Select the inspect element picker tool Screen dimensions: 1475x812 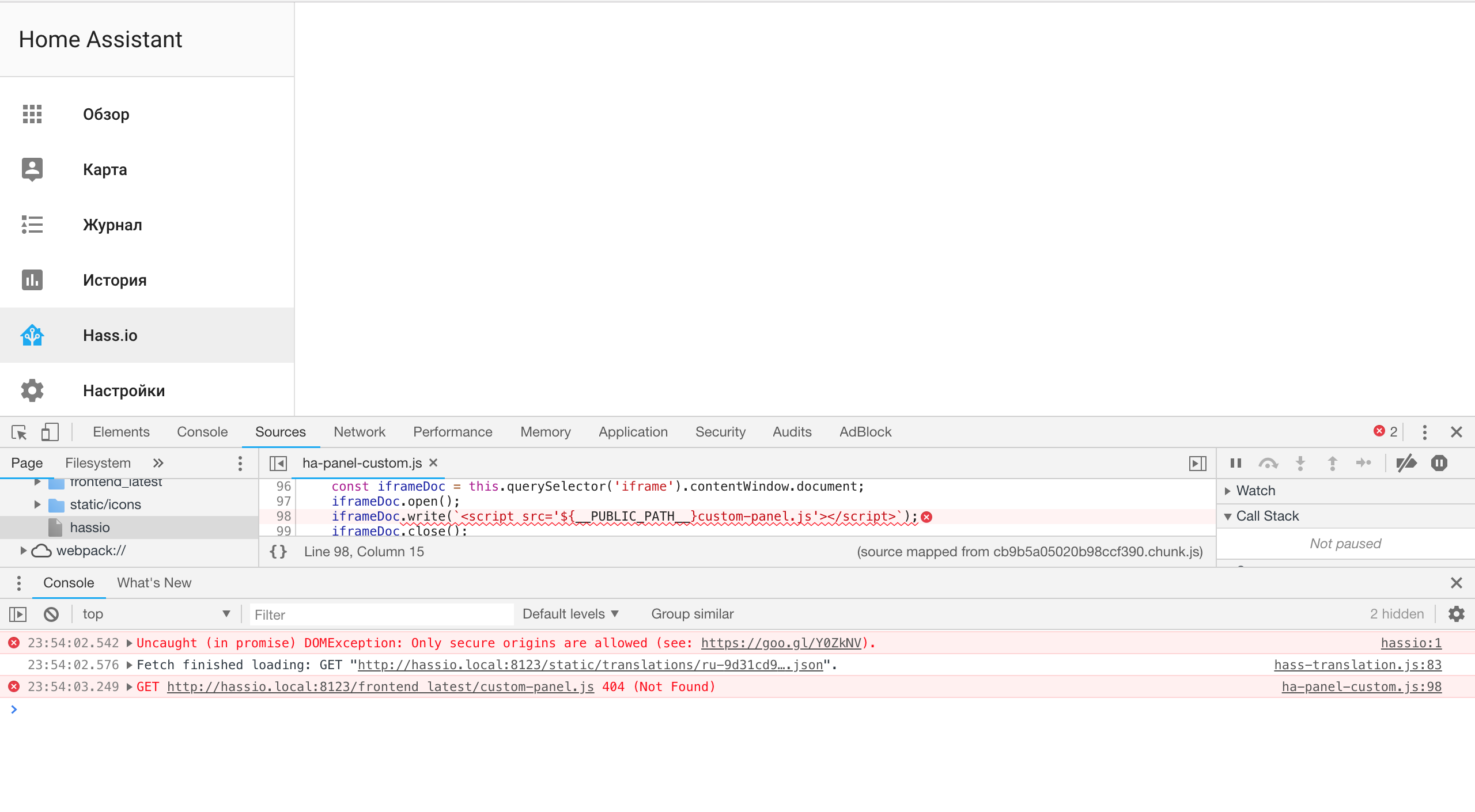pyautogui.click(x=19, y=432)
